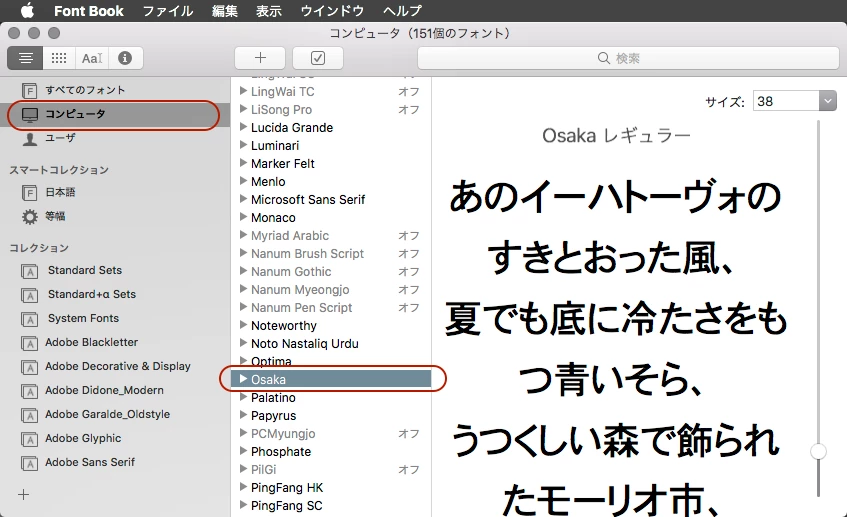Click the スマートコレクション section header

pos(59,170)
